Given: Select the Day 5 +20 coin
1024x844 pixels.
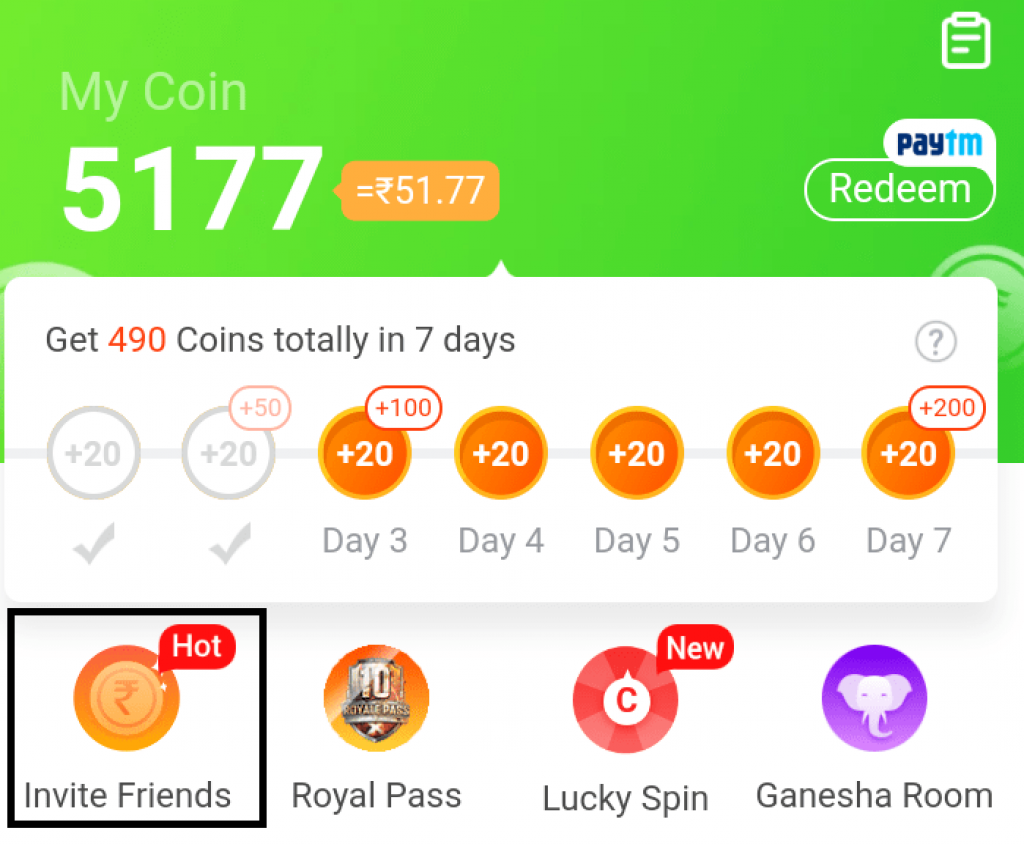Looking at the screenshot, I should point(637,453).
